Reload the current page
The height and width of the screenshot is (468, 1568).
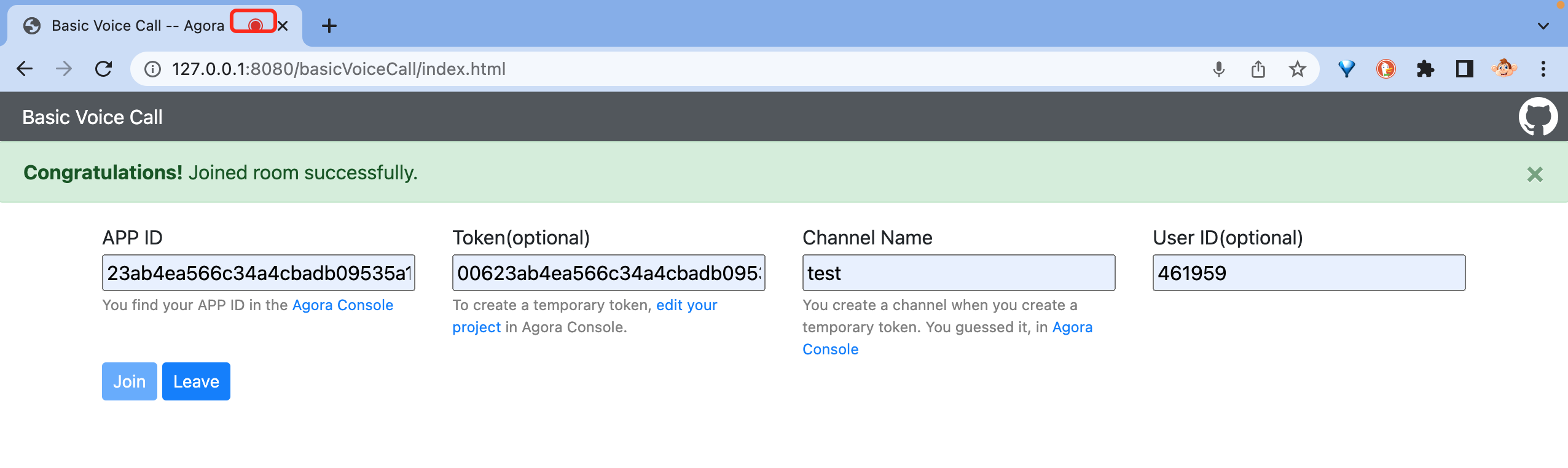pos(103,69)
